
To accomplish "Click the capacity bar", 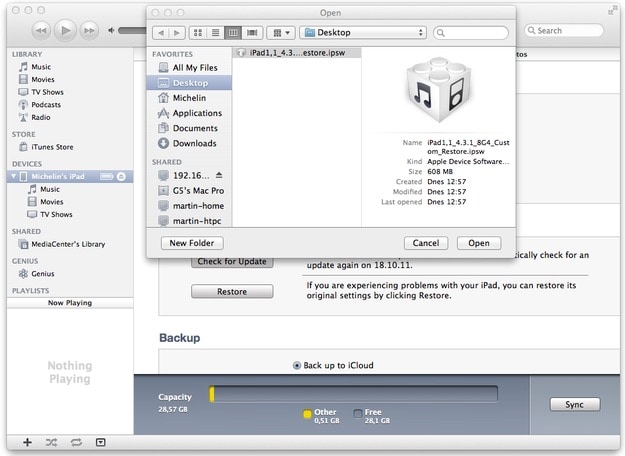I will point(353,394).
